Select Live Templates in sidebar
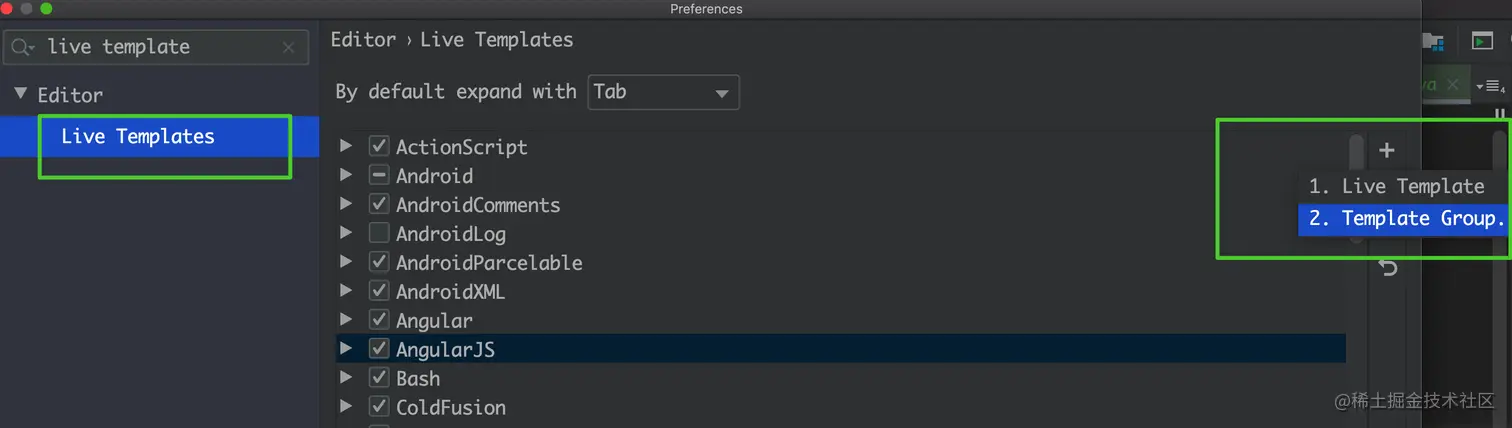Screen dimensions: 1512x428 coord(138,137)
